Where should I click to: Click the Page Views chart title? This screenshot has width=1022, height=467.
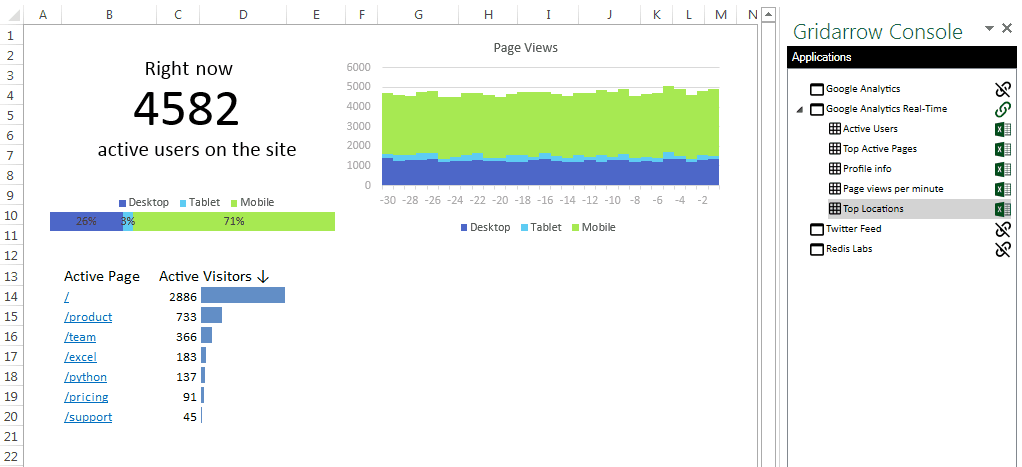point(525,47)
